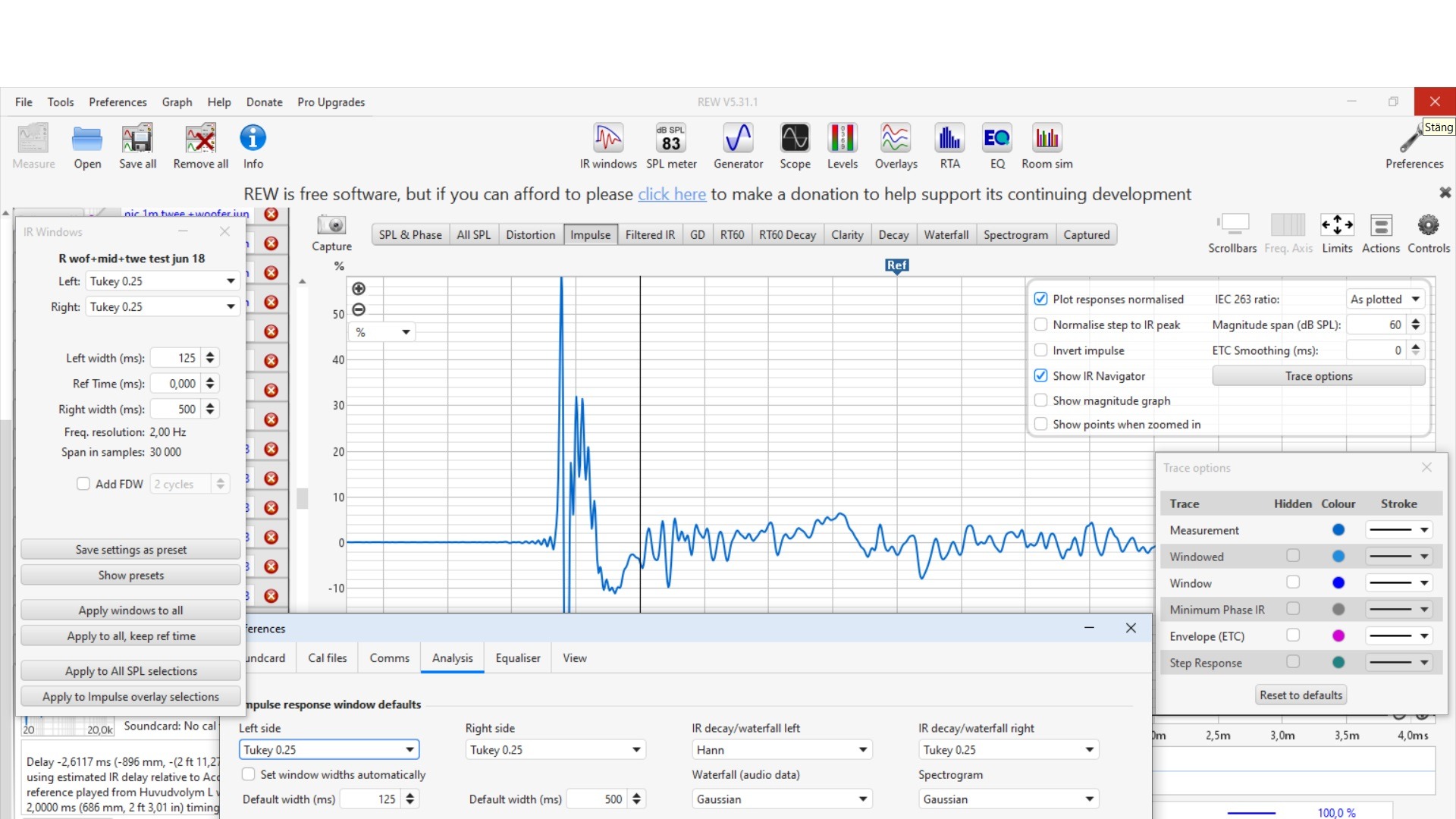Open the Tools menu
1456x819 pixels.
[61, 102]
